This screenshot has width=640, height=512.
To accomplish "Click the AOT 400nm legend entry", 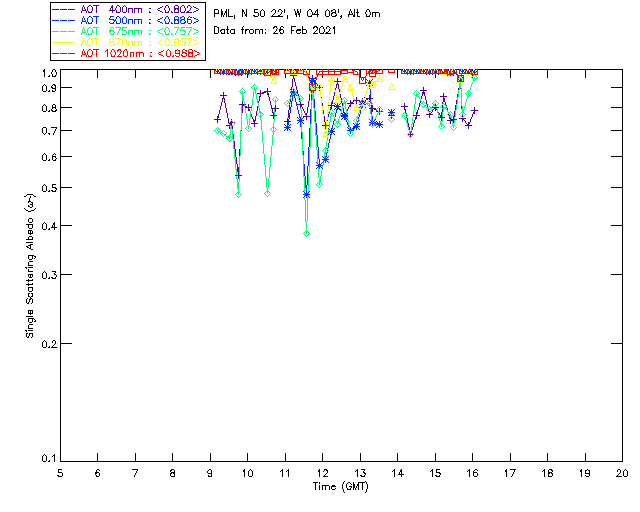I will [127, 9].
